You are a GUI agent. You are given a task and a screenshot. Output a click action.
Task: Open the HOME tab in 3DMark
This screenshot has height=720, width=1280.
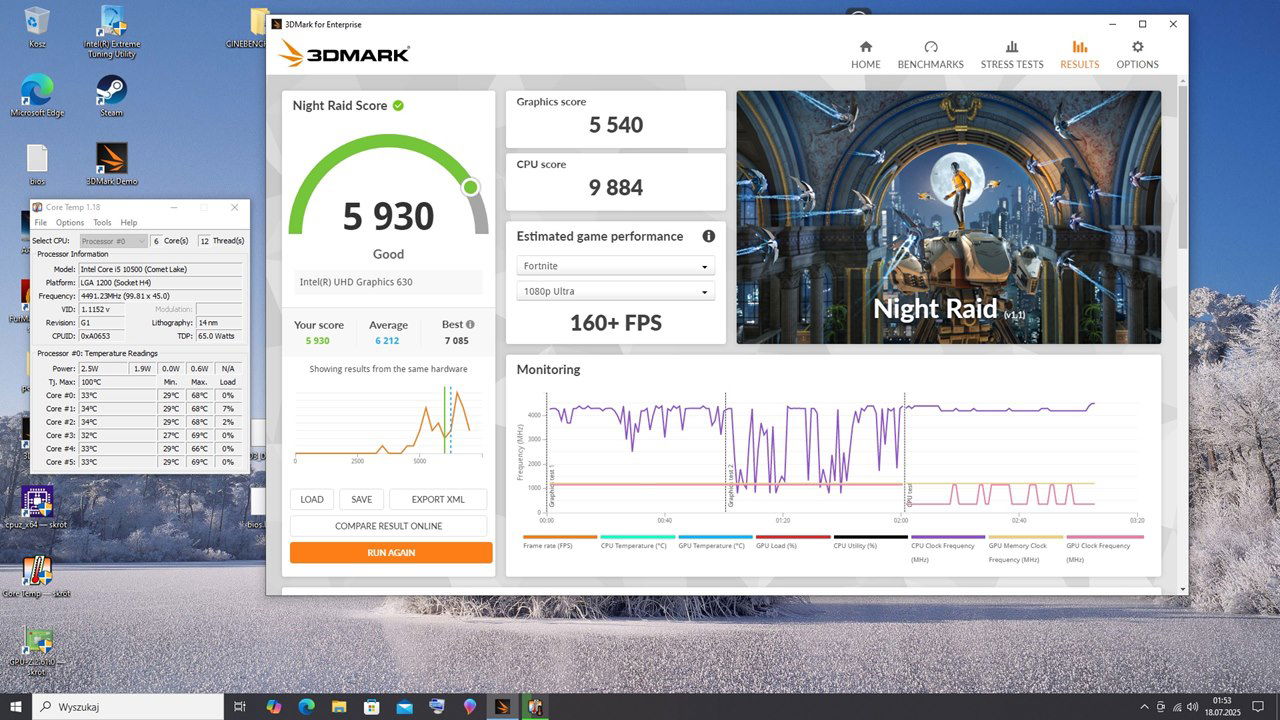865,55
